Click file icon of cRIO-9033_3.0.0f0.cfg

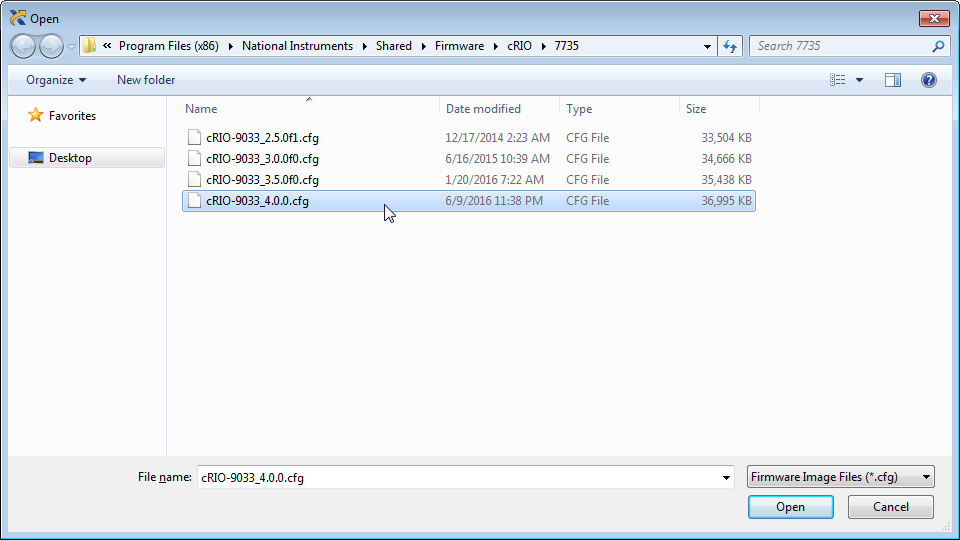click(x=194, y=159)
